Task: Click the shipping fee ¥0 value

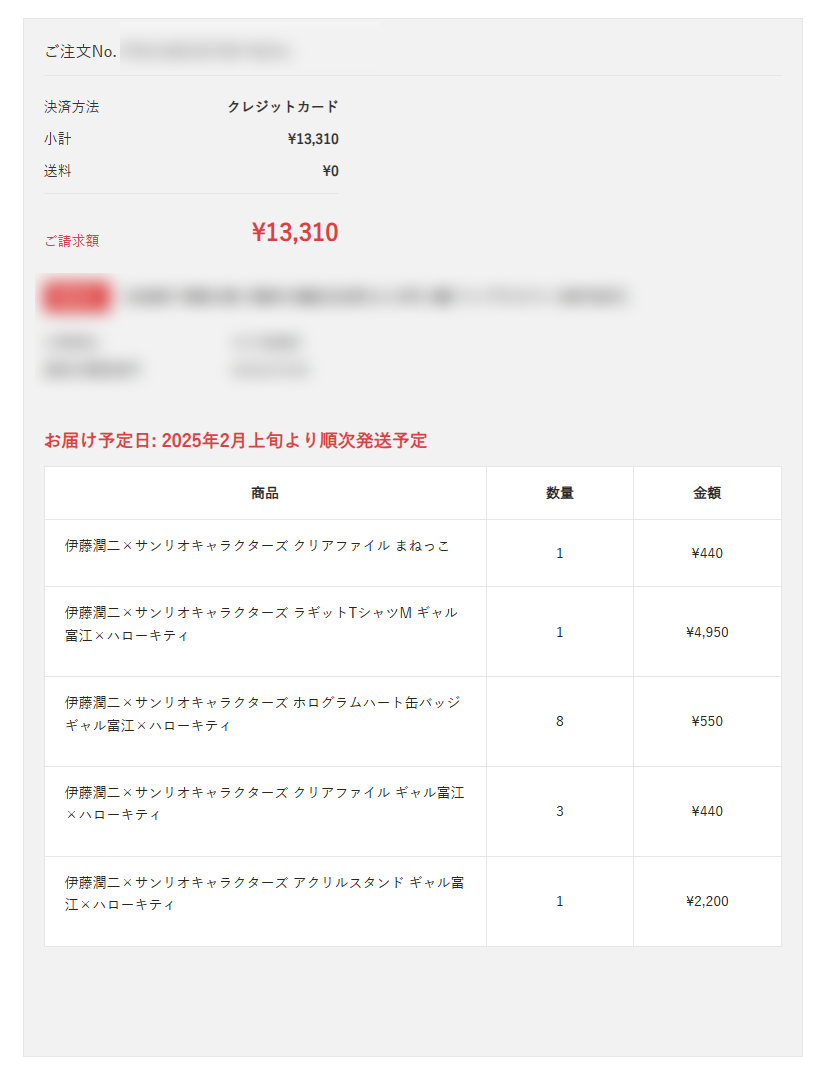Action: pyautogui.click(x=331, y=171)
